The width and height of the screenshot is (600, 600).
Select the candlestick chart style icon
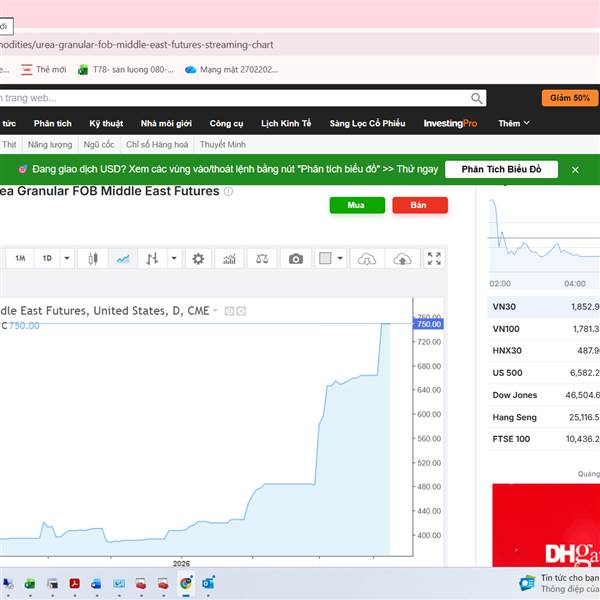[x=94, y=259]
